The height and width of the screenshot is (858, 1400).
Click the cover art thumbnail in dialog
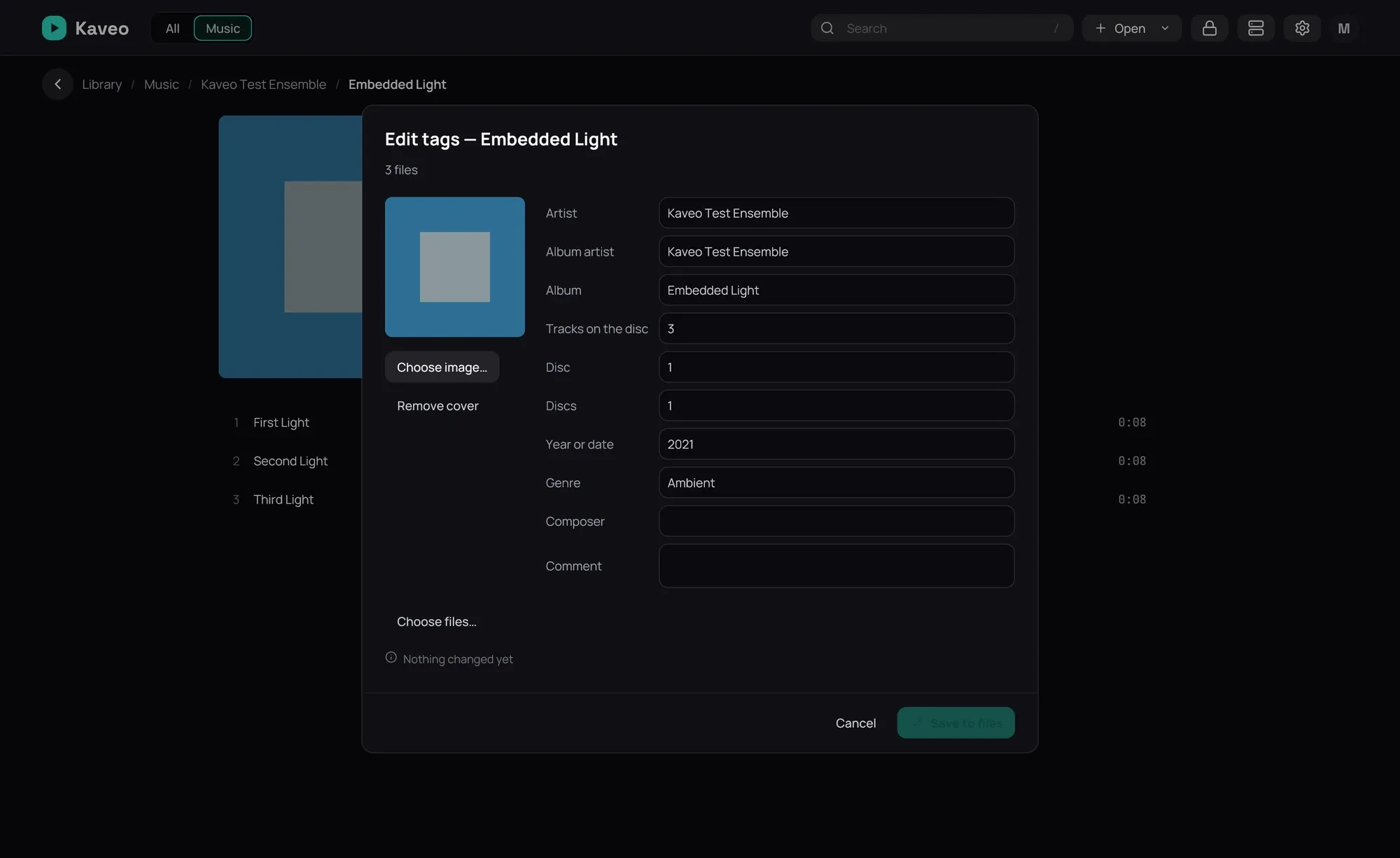455,267
